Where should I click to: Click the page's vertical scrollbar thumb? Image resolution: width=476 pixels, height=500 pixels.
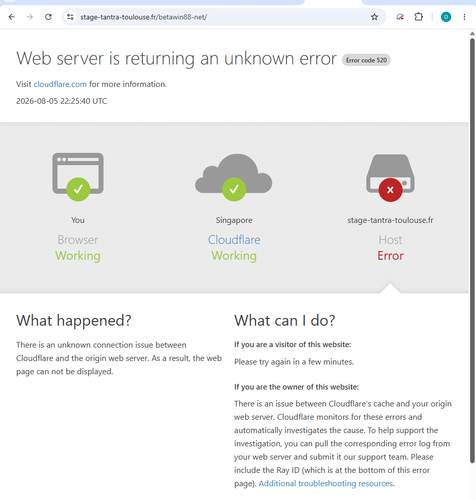pos(472,250)
